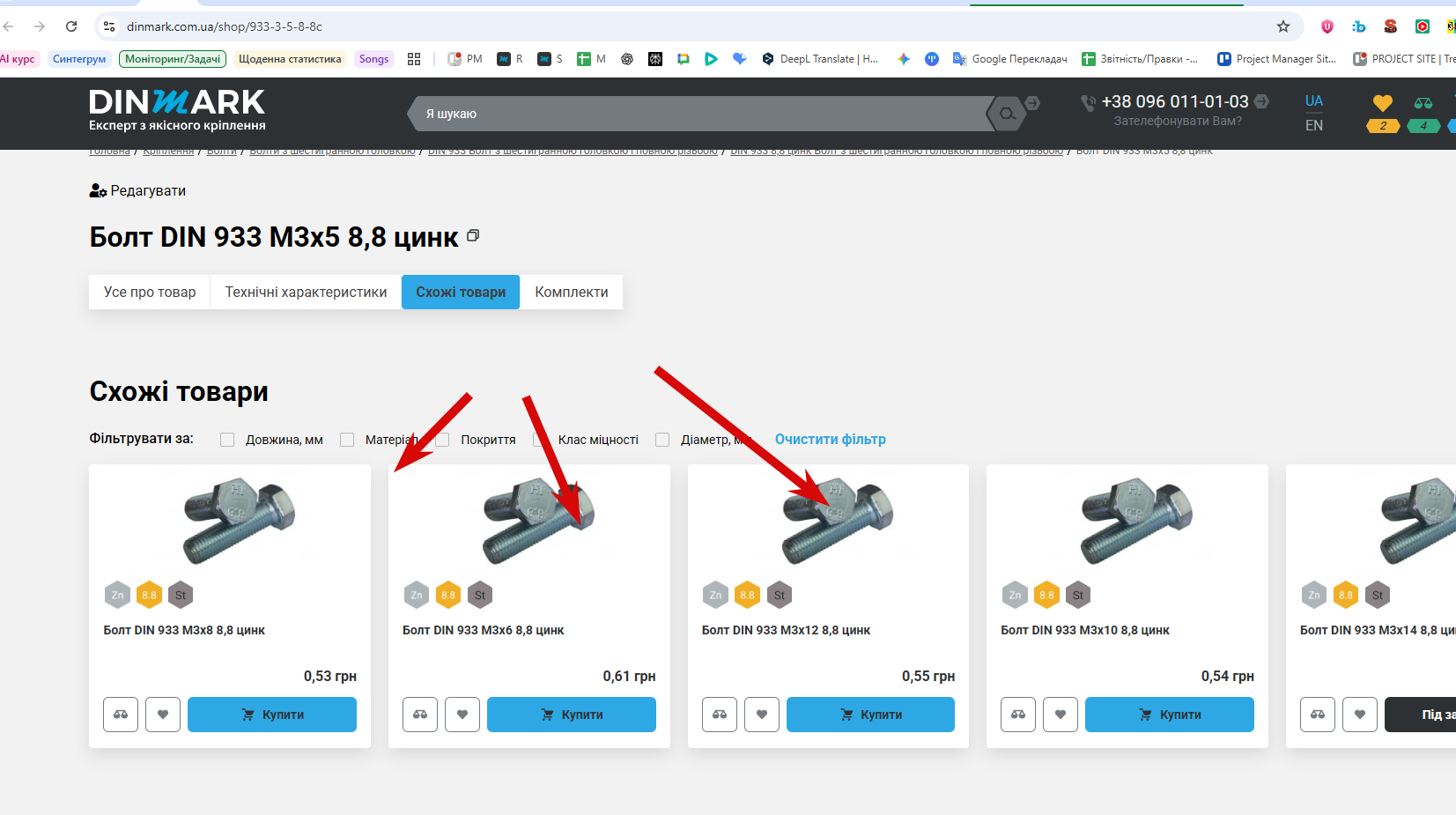Switch to the Технічні характеристики tab
1456x815 pixels.
pos(306,292)
